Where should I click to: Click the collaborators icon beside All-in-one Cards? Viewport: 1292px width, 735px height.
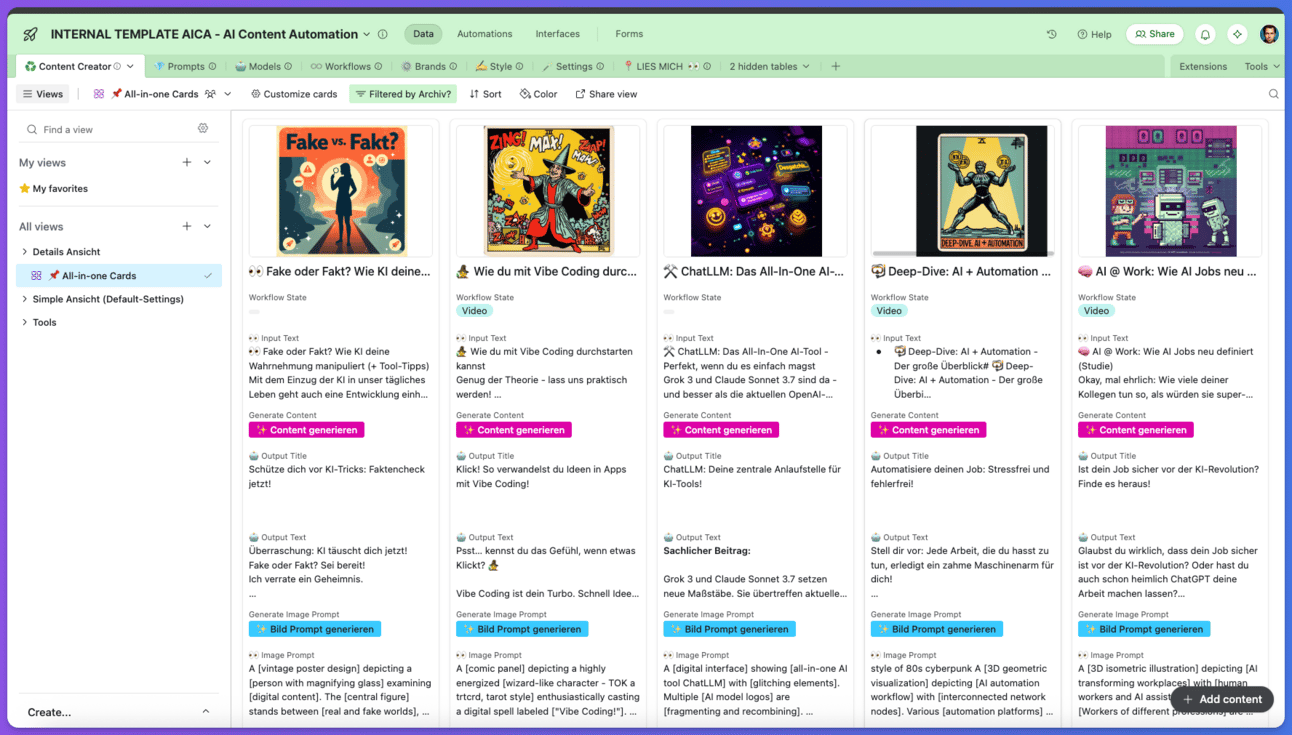click(210, 94)
